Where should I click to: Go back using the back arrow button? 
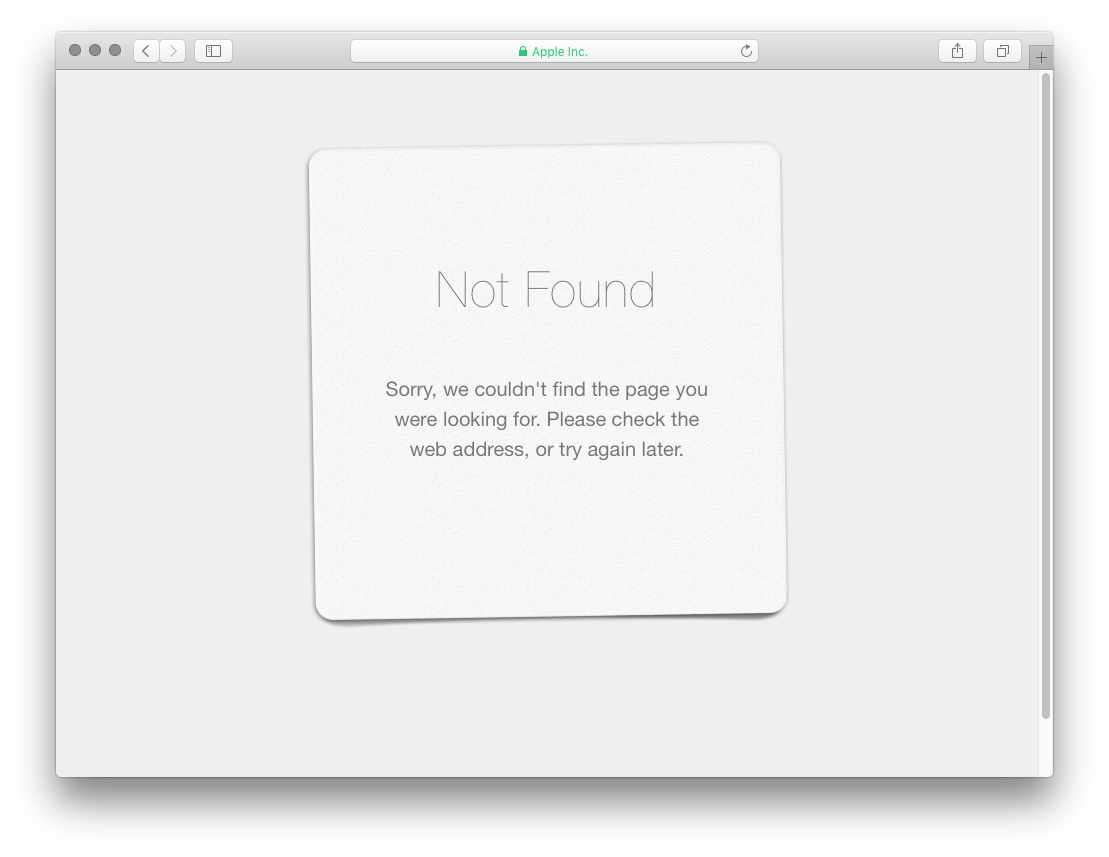pos(146,51)
